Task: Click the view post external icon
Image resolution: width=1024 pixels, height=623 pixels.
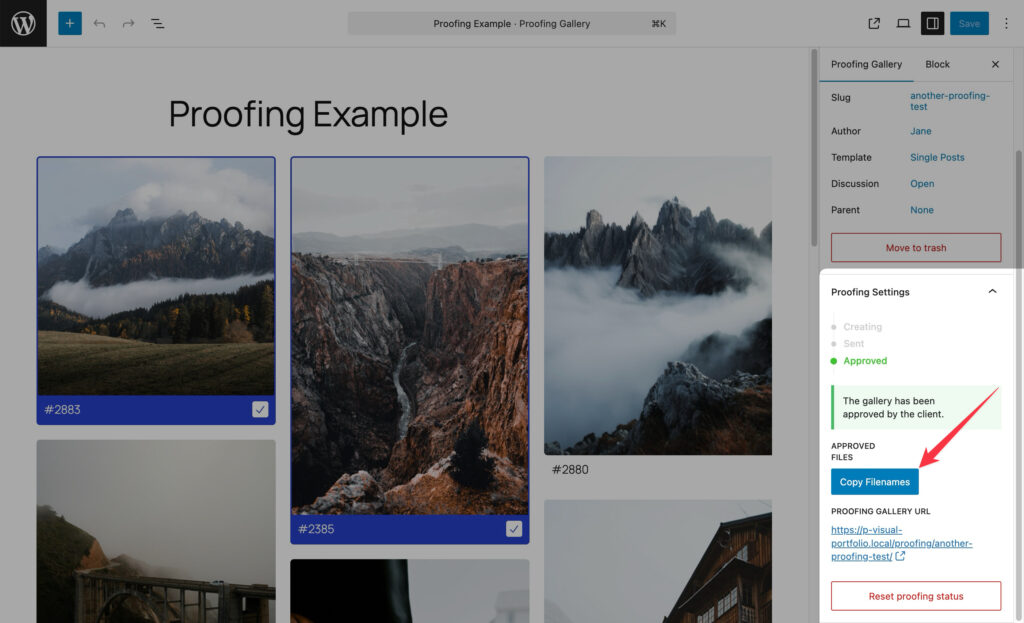Action: click(874, 23)
